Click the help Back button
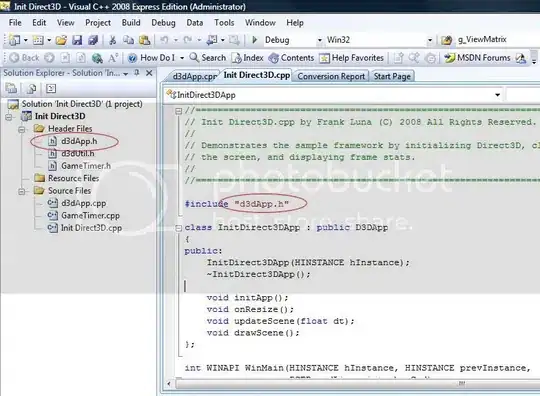Viewport: 540px width, 396px height. point(24,58)
